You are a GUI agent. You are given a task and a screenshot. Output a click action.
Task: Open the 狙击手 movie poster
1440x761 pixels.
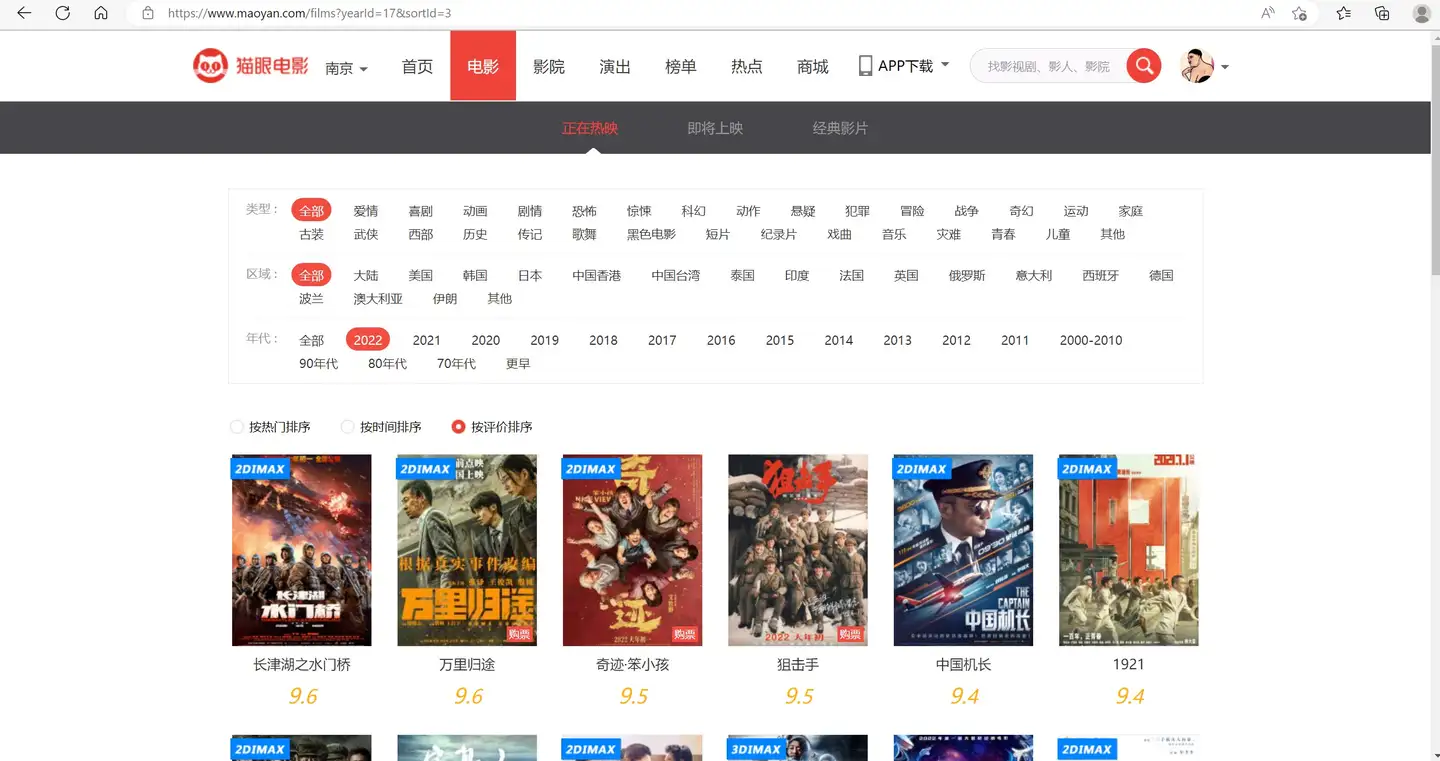(798, 550)
